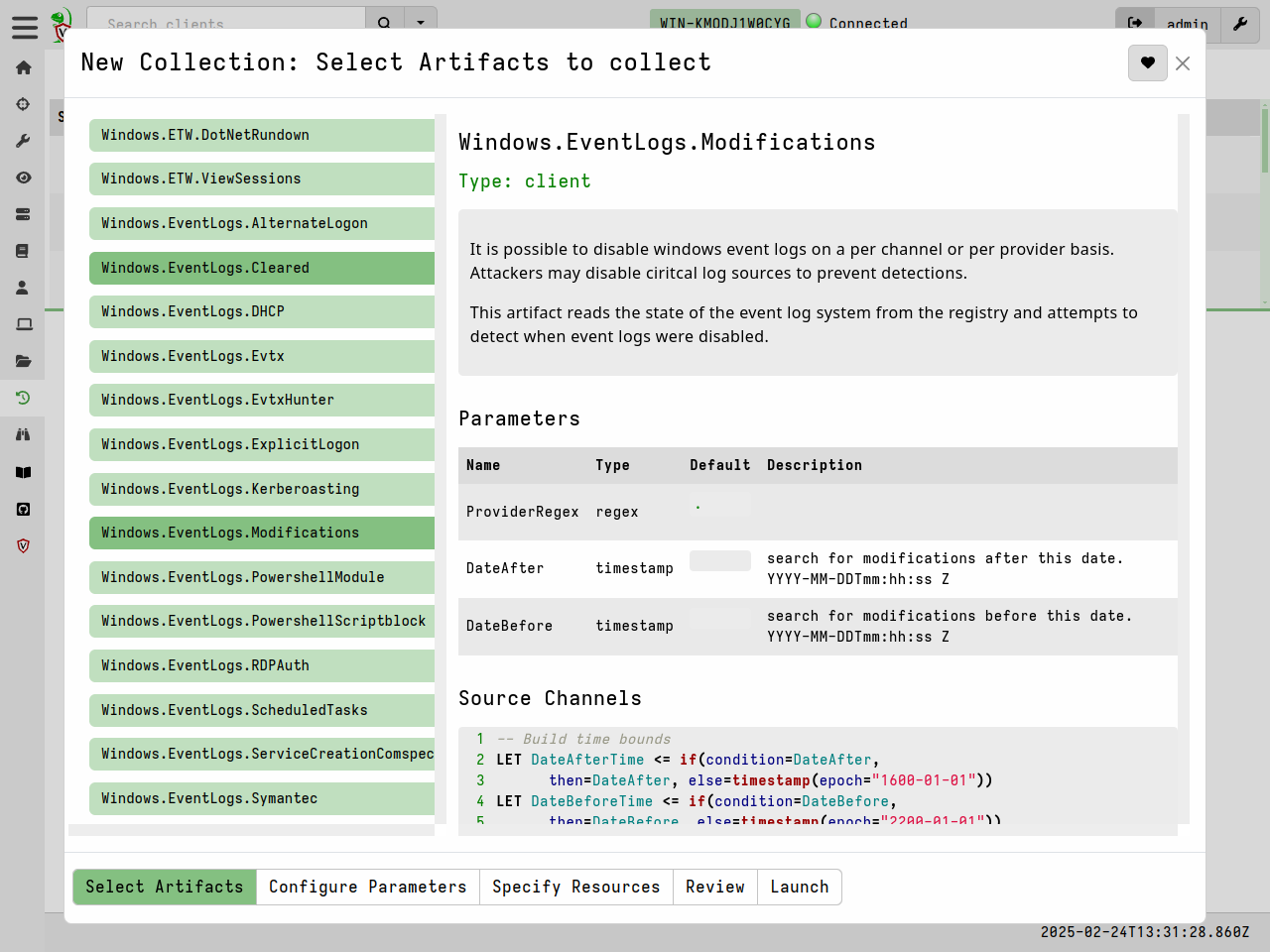Open Collected Artifacts folder icon
The height and width of the screenshot is (952, 1270).
pos(23,361)
